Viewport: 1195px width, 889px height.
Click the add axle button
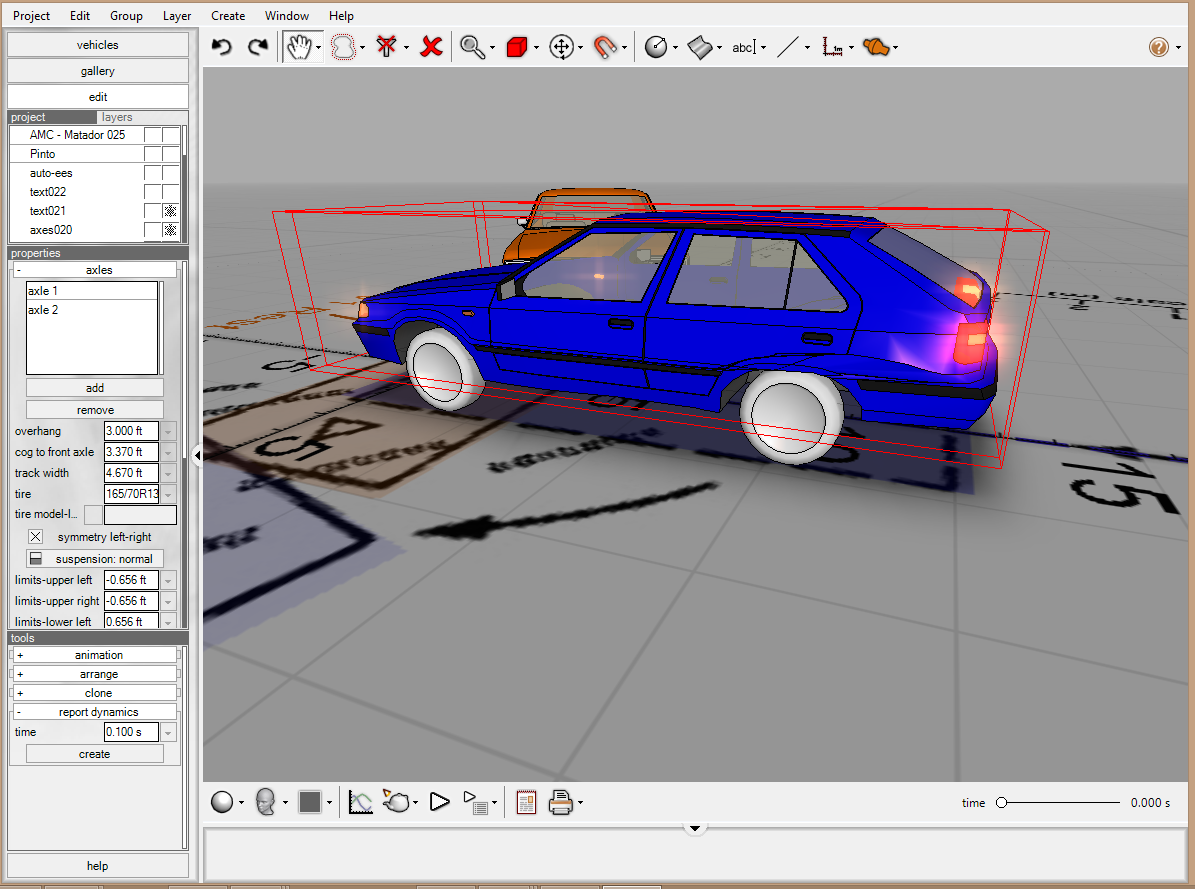tap(95, 388)
